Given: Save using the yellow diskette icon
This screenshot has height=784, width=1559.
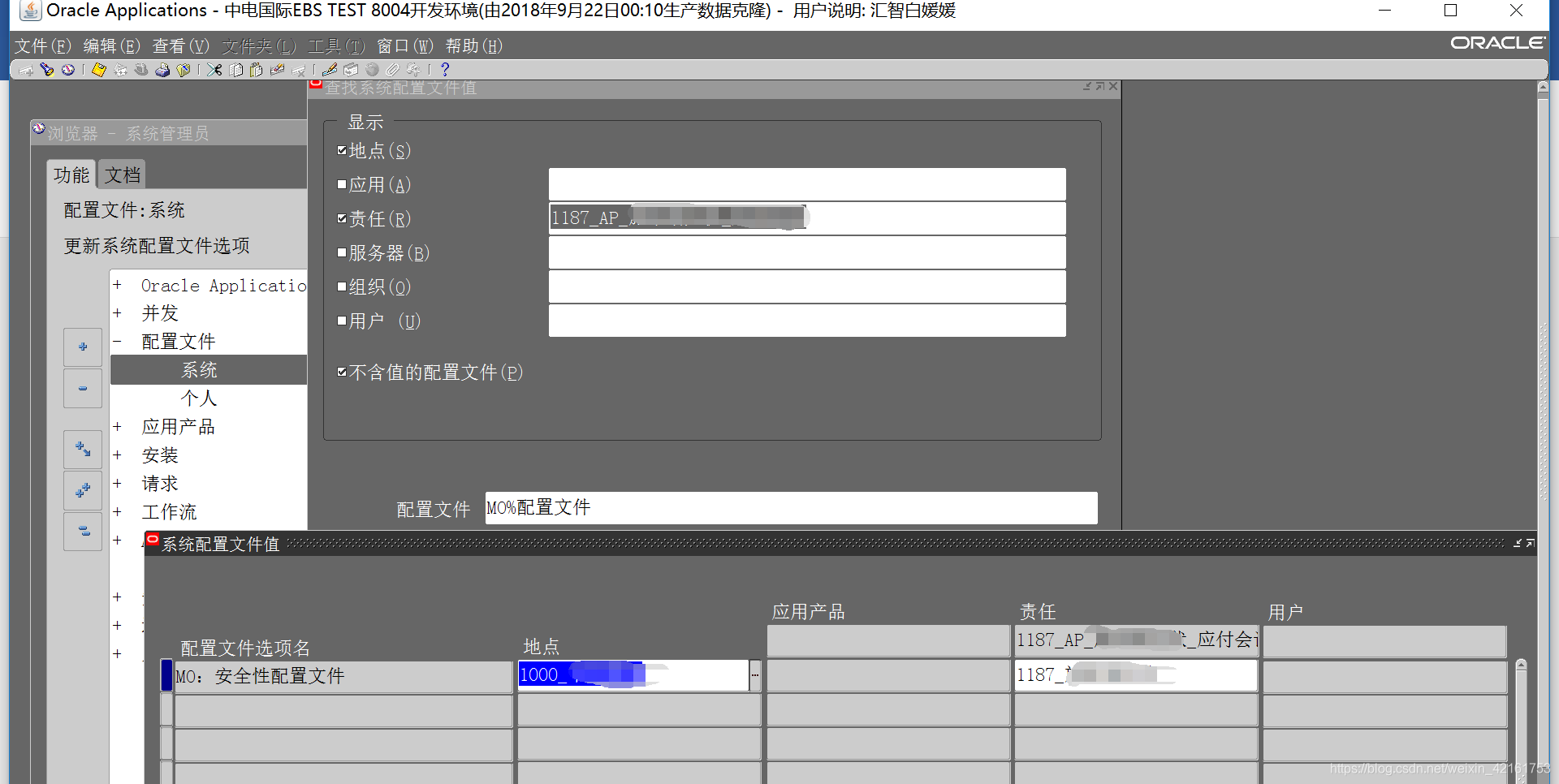Looking at the screenshot, I should point(99,70).
